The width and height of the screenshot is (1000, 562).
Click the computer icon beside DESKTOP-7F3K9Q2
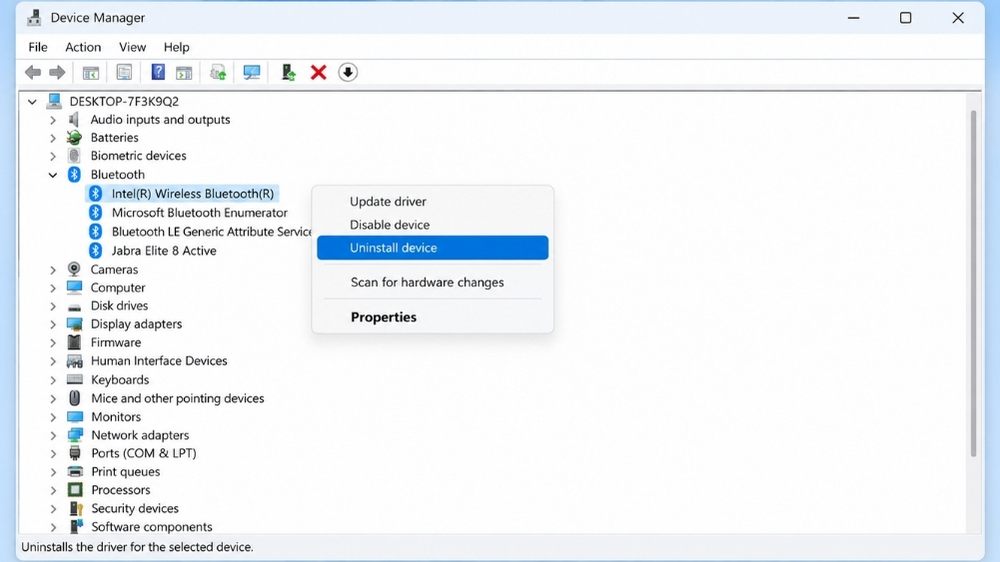pyautogui.click(x=54, y=101)
